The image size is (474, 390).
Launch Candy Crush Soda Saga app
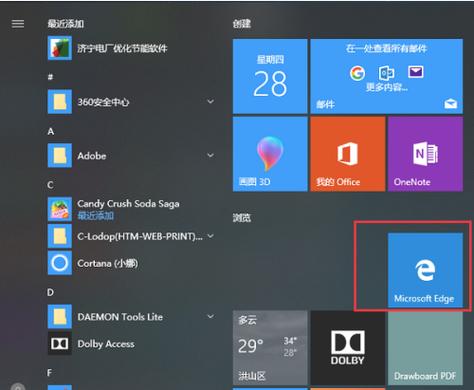[x=130, y=209]
